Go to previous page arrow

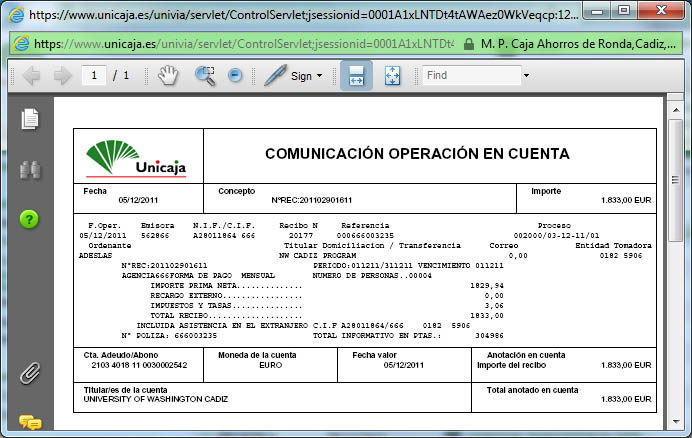[x=31, y=76]
